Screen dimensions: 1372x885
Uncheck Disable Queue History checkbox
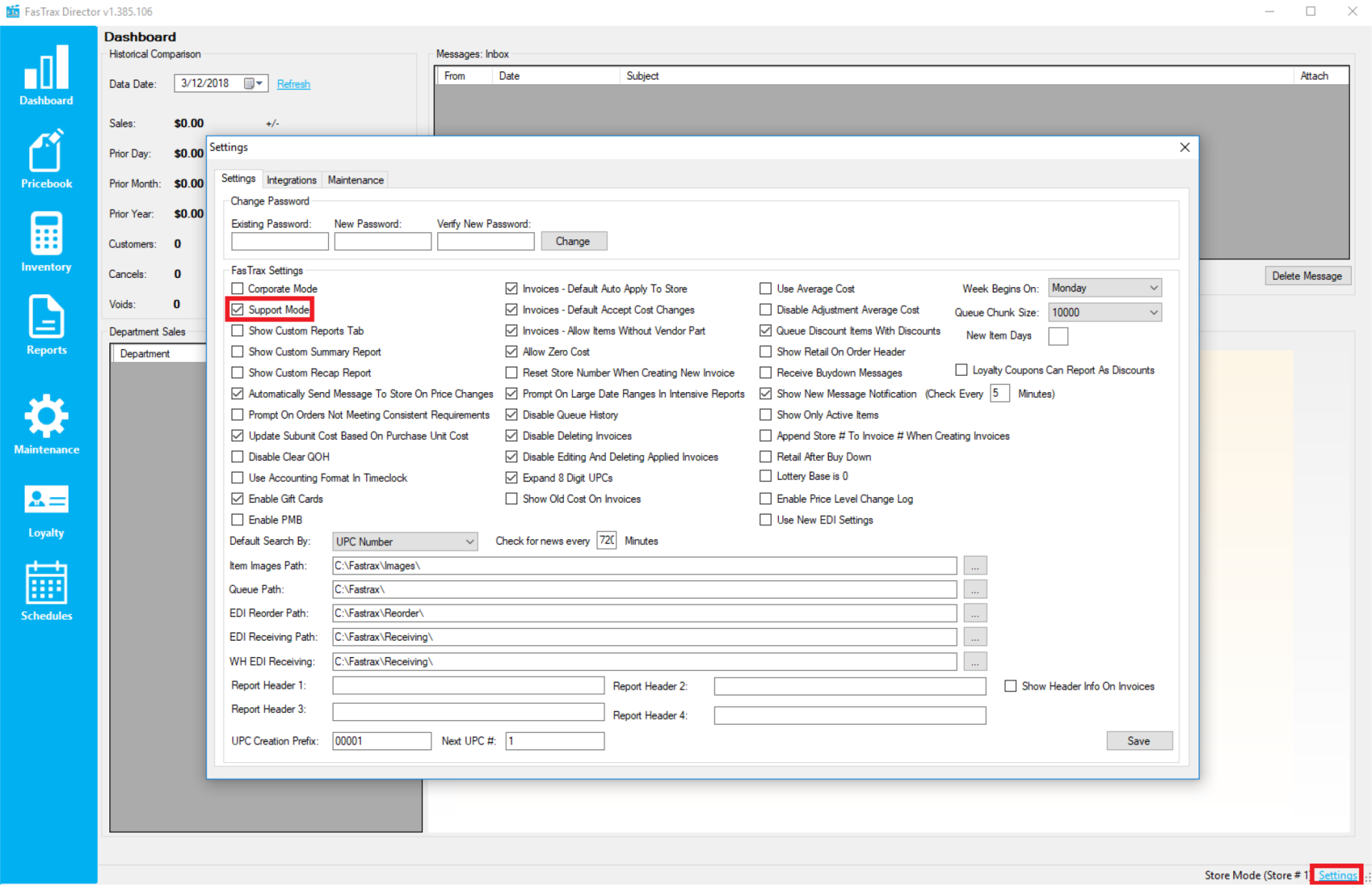[511, 414]
